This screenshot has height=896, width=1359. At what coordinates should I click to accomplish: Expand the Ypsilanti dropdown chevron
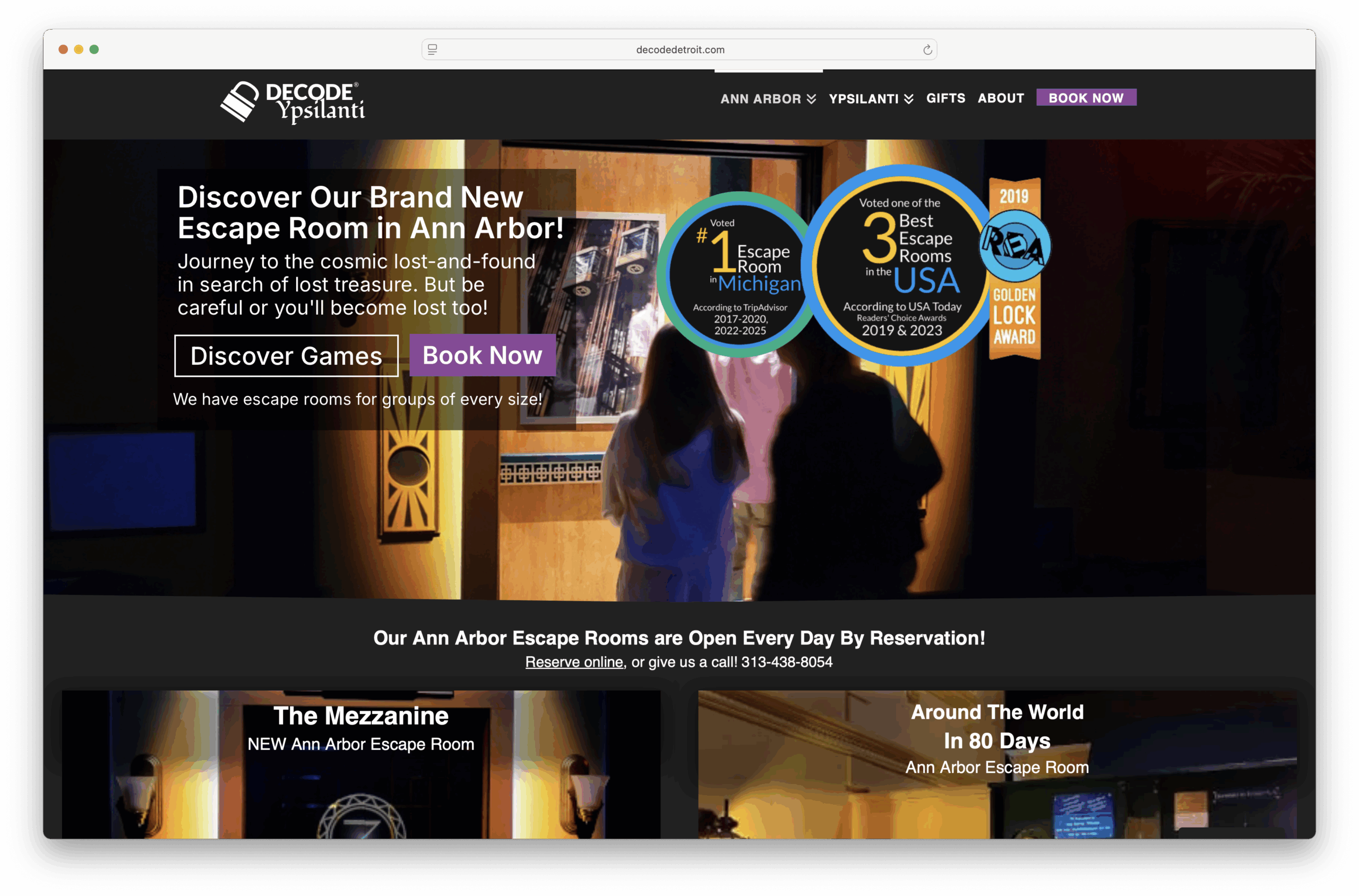point(909,99)
